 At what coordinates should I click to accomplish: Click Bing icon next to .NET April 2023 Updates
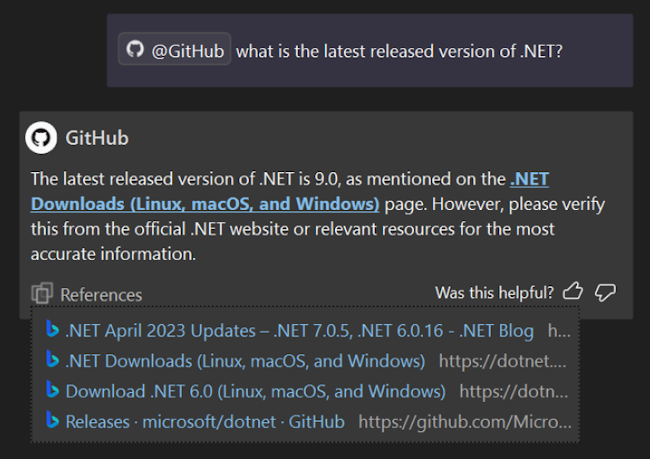[51, 330]
